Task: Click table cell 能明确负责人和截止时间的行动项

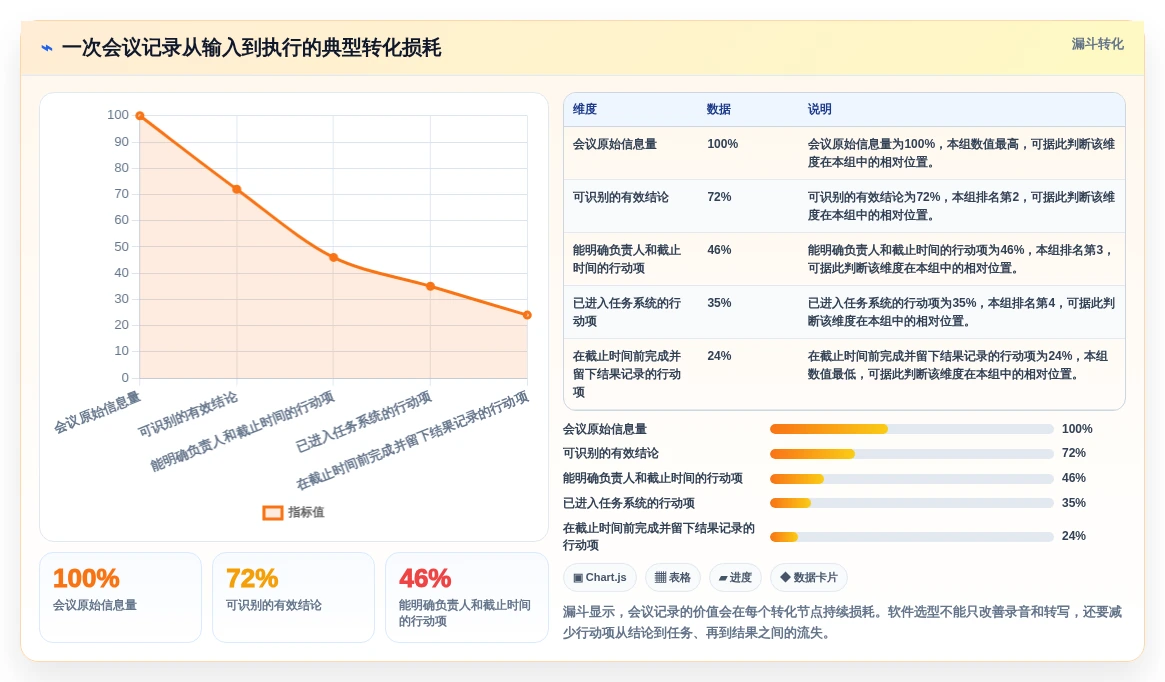Action: pyautogui.click(x=627, y=259)
